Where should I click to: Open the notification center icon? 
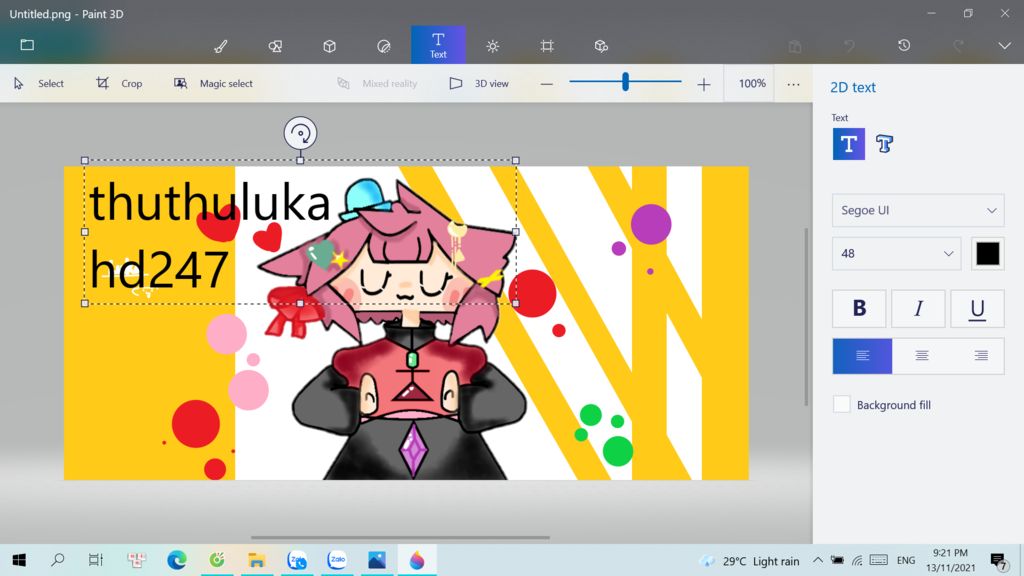(997, 560)
